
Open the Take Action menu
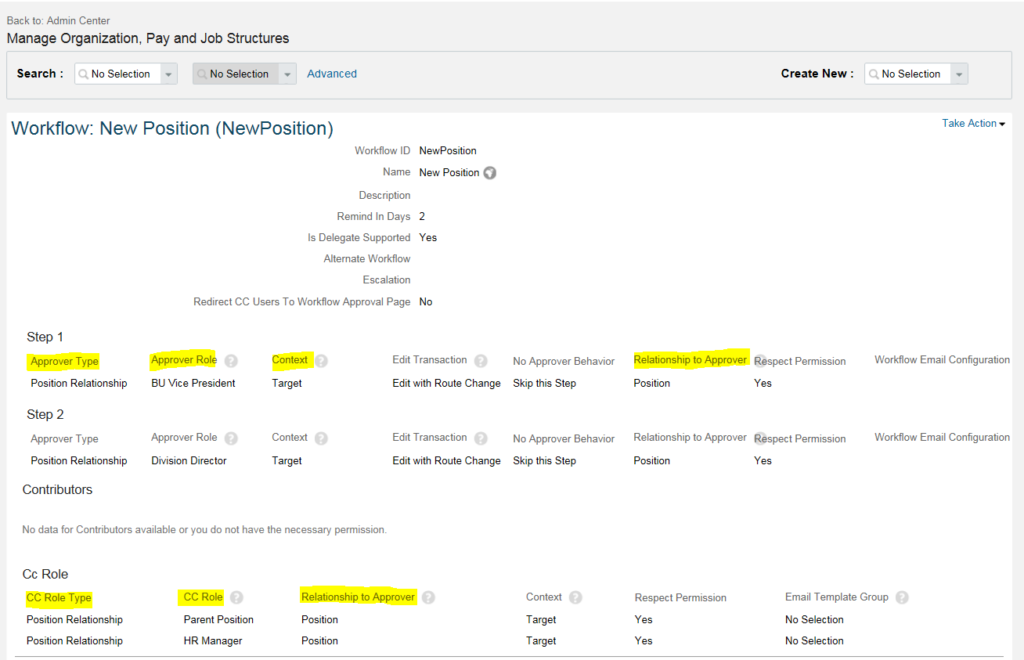click(973, 123)
